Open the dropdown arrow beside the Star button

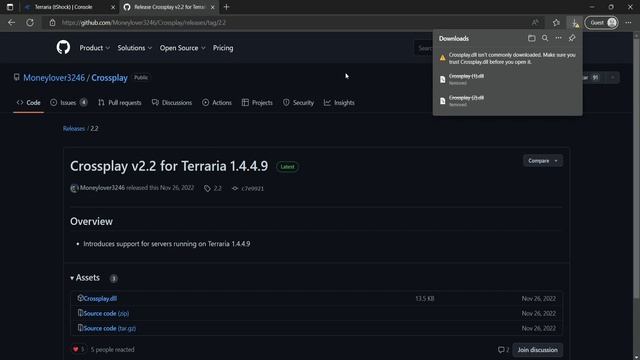(612, 78)
